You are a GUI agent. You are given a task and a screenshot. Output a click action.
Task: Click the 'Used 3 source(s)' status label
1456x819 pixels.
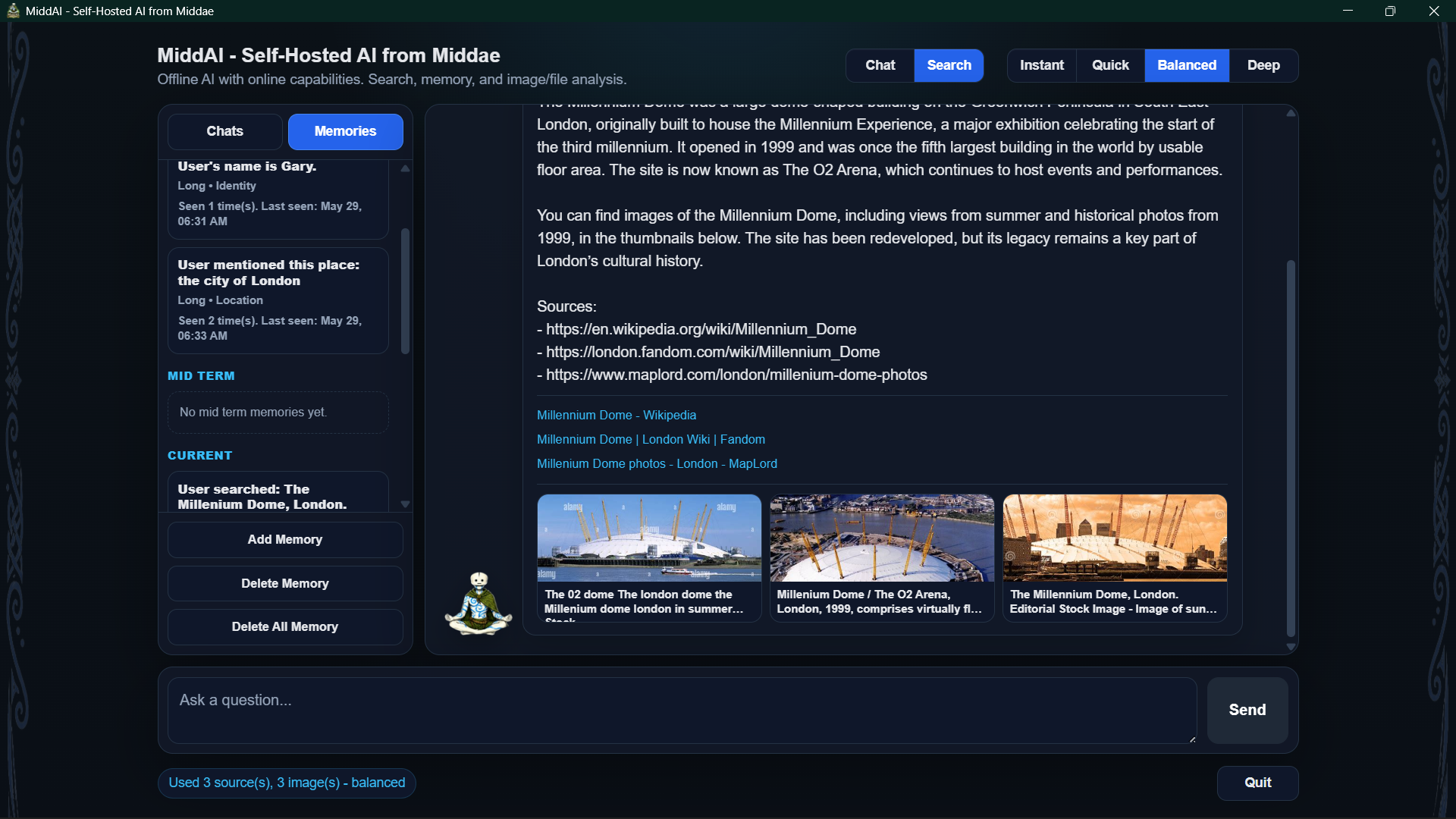[287, 783]
